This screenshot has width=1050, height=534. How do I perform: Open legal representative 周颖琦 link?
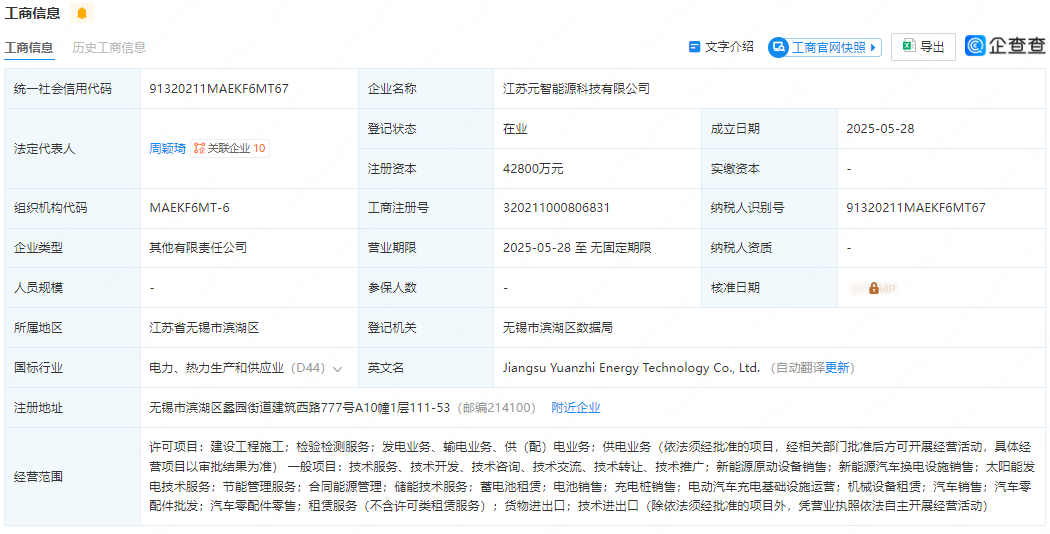click(x=167, y=148)
